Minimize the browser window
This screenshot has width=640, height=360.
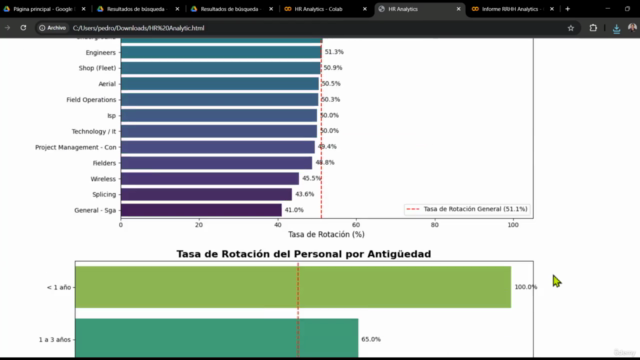pyautogui.click(x=607, y=9)
